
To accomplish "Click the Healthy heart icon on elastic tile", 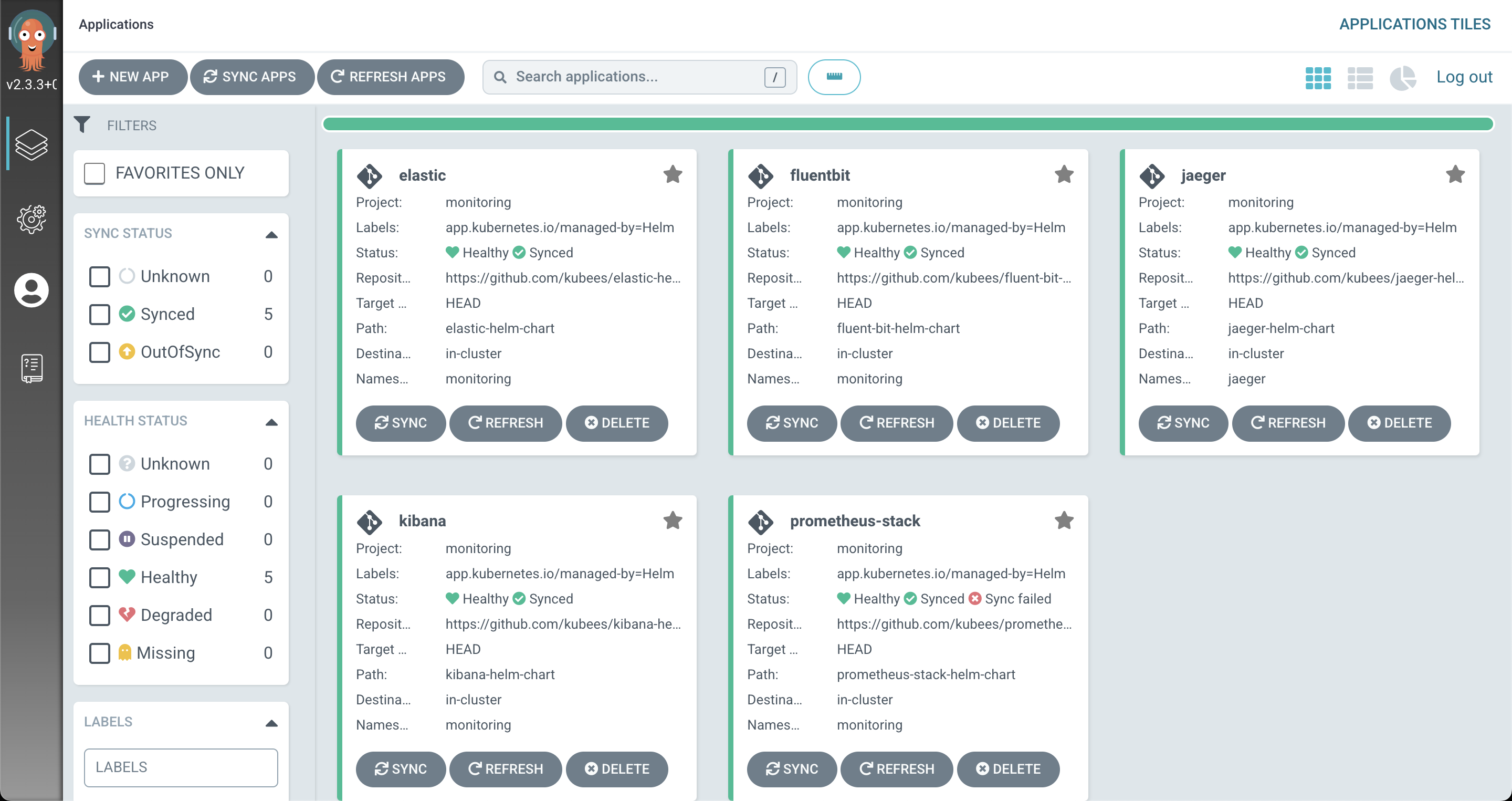I will [452, 252].
